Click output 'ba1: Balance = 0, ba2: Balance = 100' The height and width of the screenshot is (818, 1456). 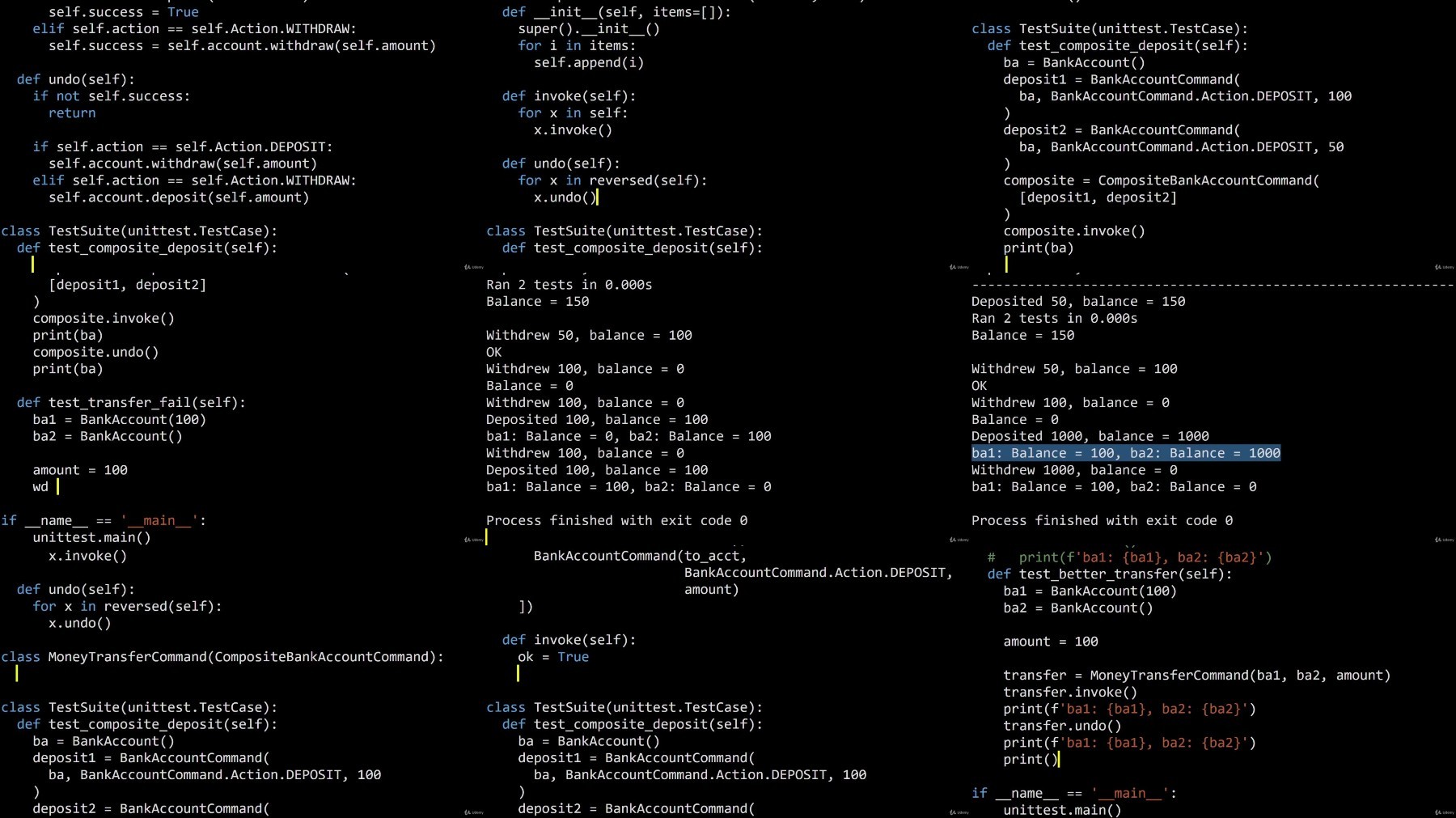[x=629, y=437]
